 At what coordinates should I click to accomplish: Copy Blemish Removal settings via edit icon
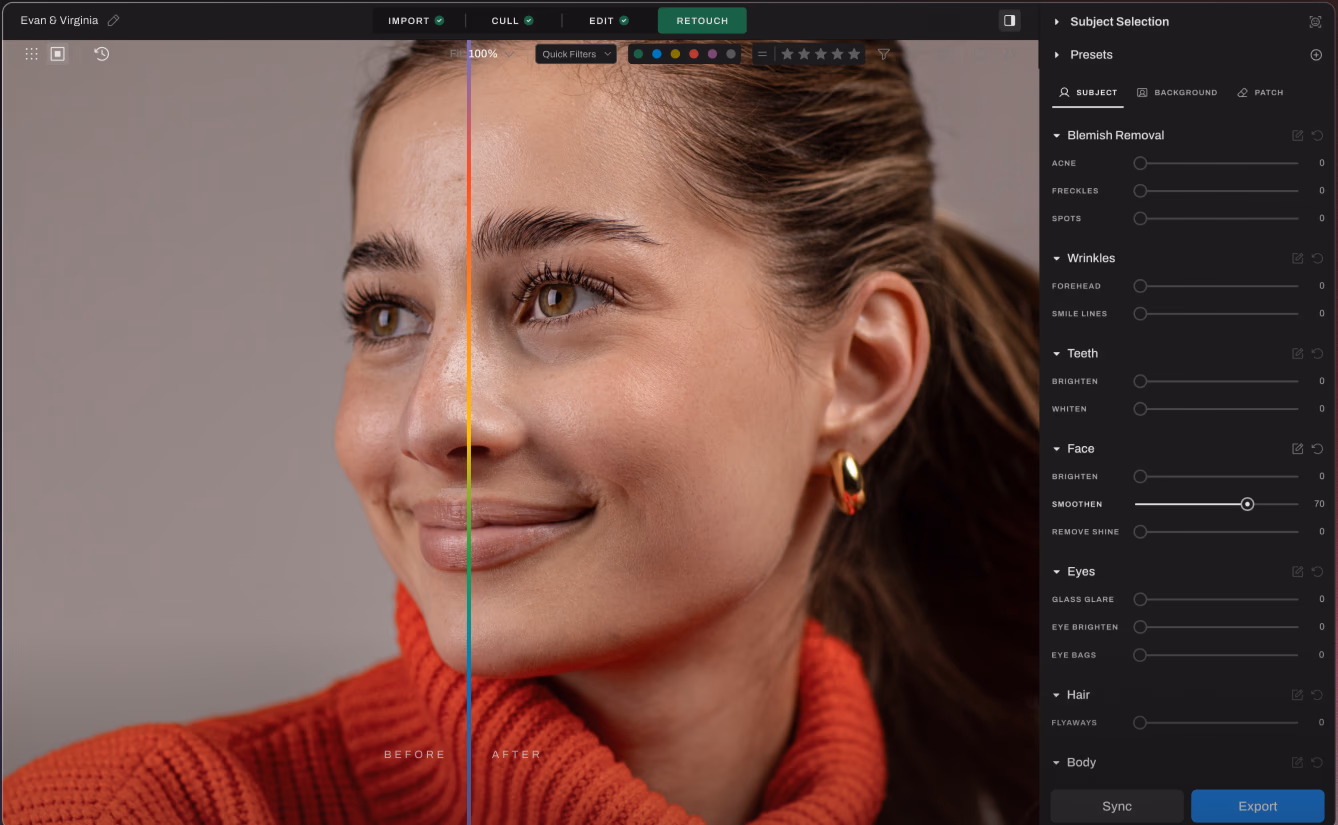(1298, 135)
